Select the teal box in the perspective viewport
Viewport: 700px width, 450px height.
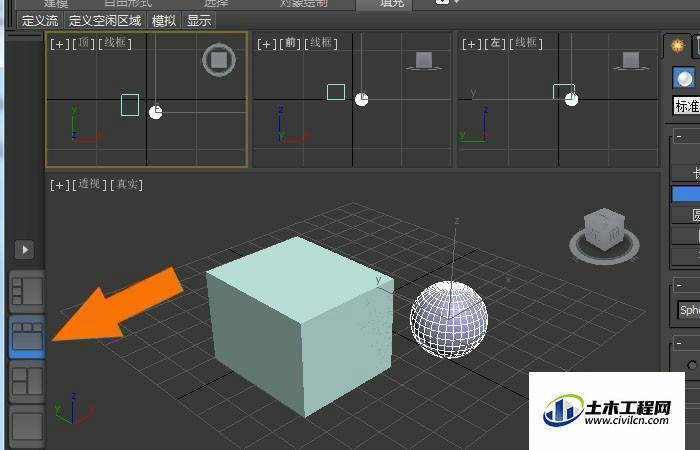pyautogui.click(x=300, y=326)
